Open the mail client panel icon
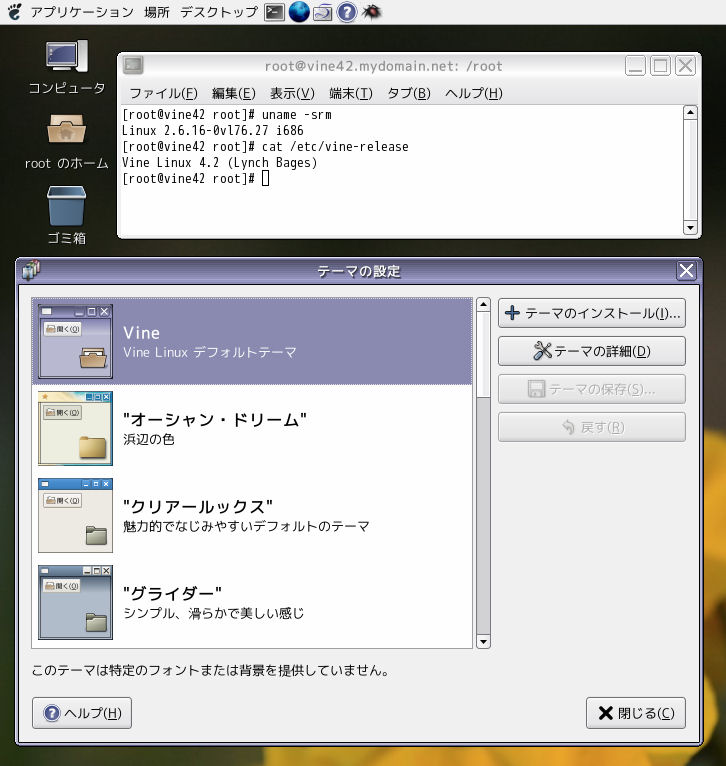 (323, 12)
